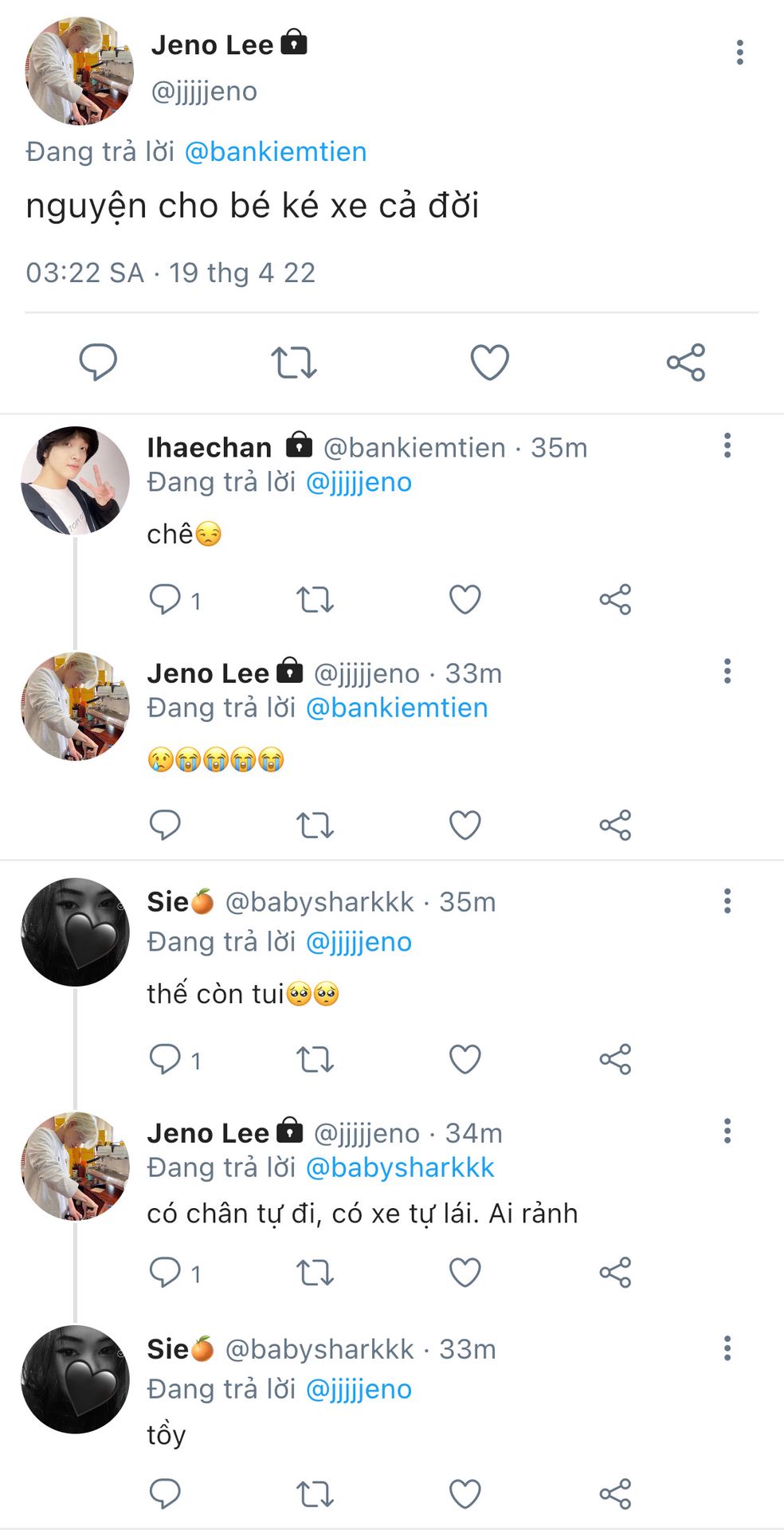
Task: Open the @babysharkkk mention in Jeno's reply
Action: [400, 1167]
